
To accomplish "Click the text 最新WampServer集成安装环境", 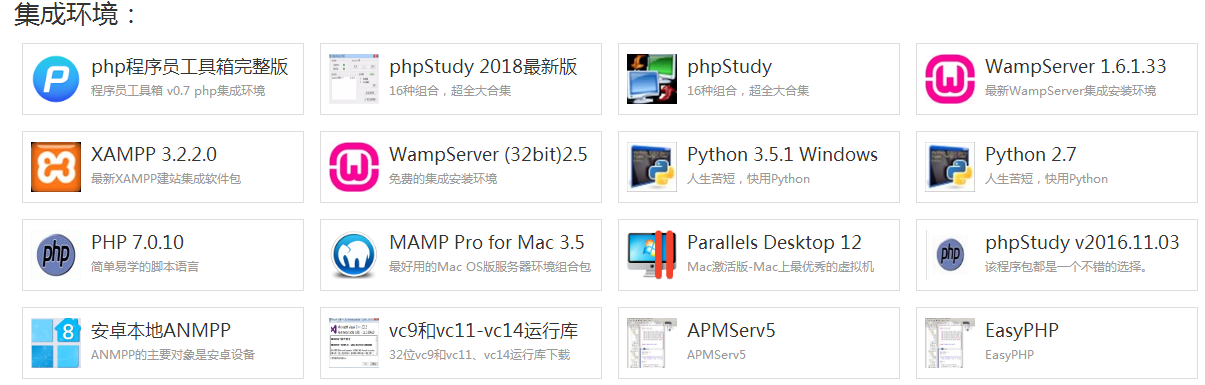I will (1070, 91).
